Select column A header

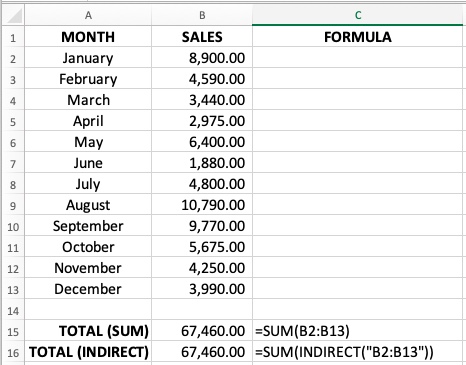88,16
